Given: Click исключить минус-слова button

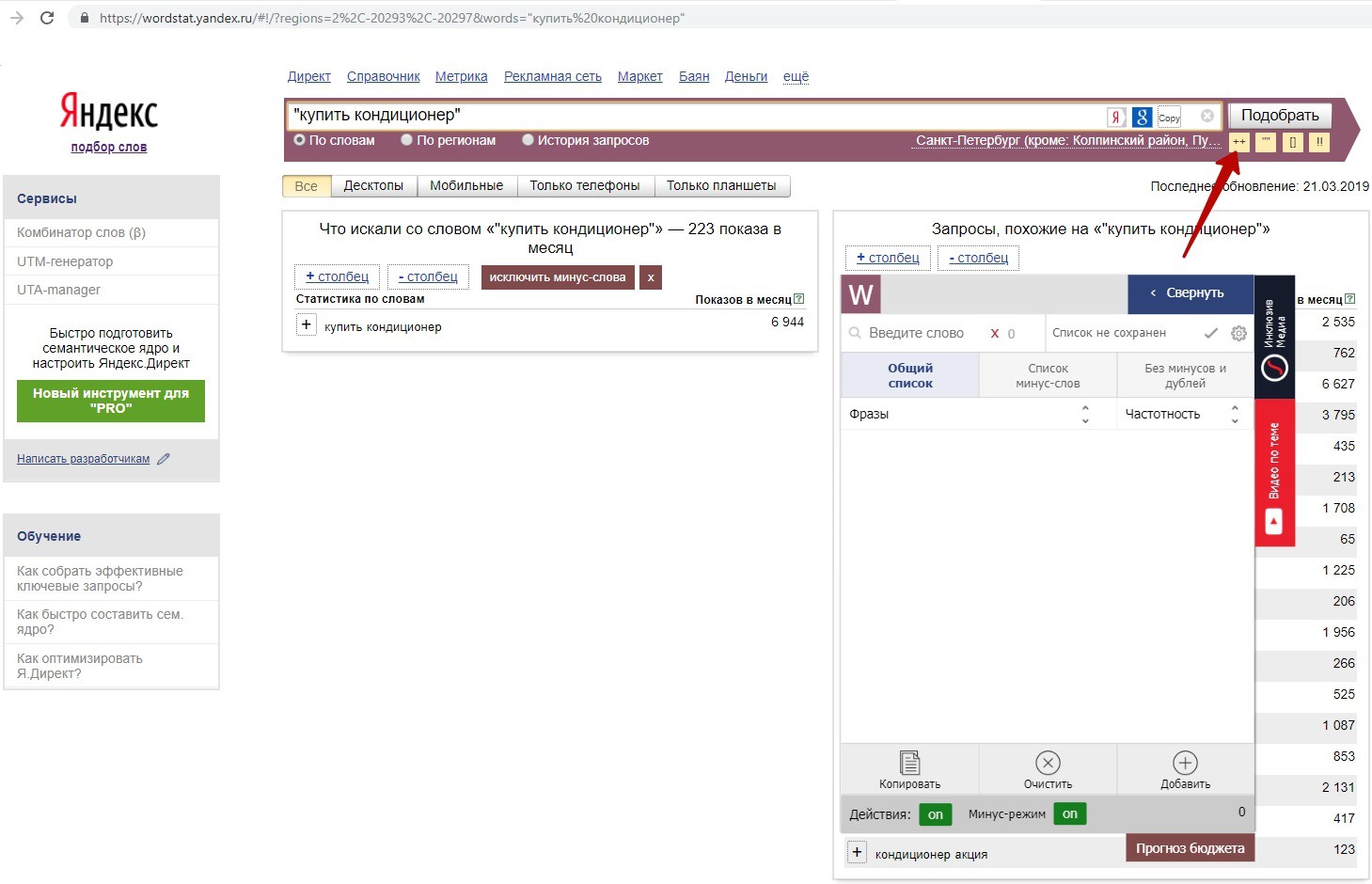Looking at the screenshot, I should coord(558,277).
